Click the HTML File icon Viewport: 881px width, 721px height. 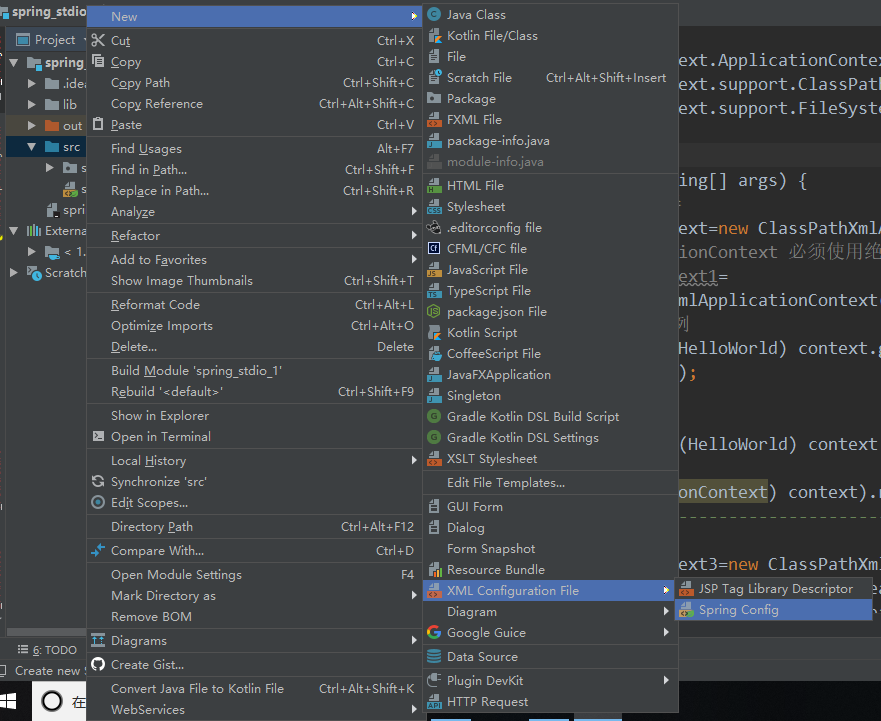pos(434,185)
